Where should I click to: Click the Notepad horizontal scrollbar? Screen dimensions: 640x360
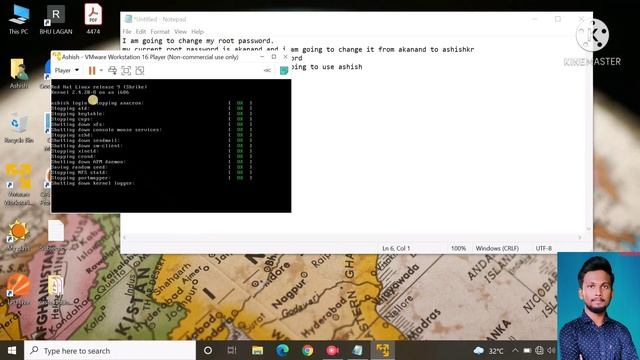(352, 237)
